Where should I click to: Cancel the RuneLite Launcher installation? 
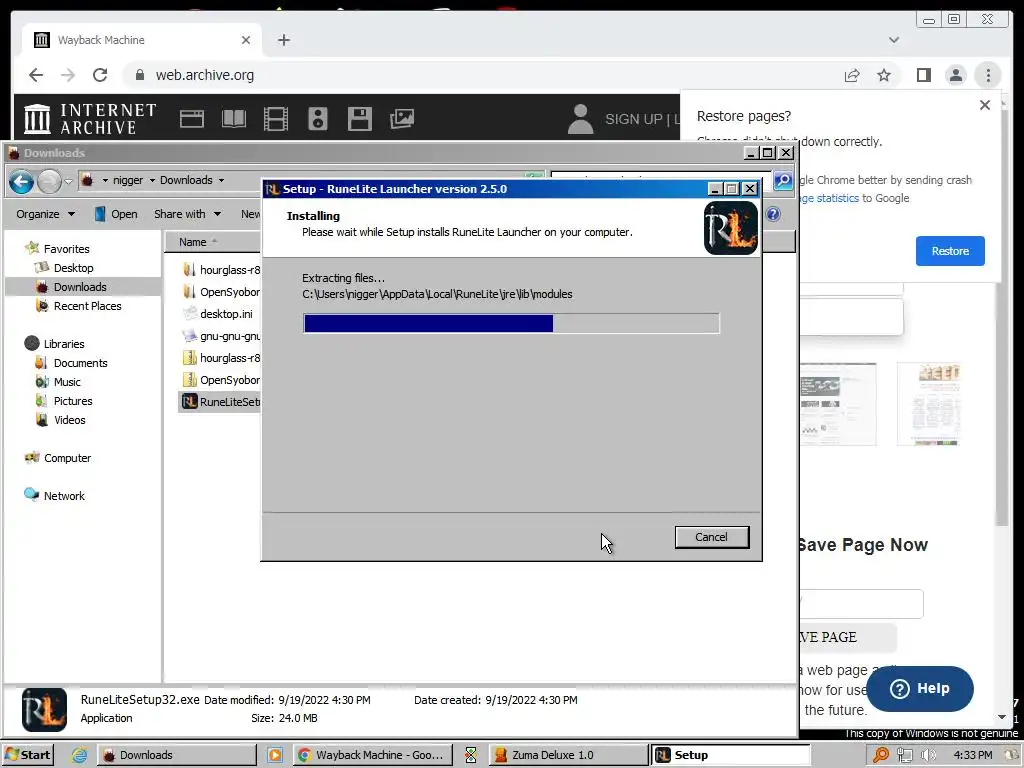[712, 537]
